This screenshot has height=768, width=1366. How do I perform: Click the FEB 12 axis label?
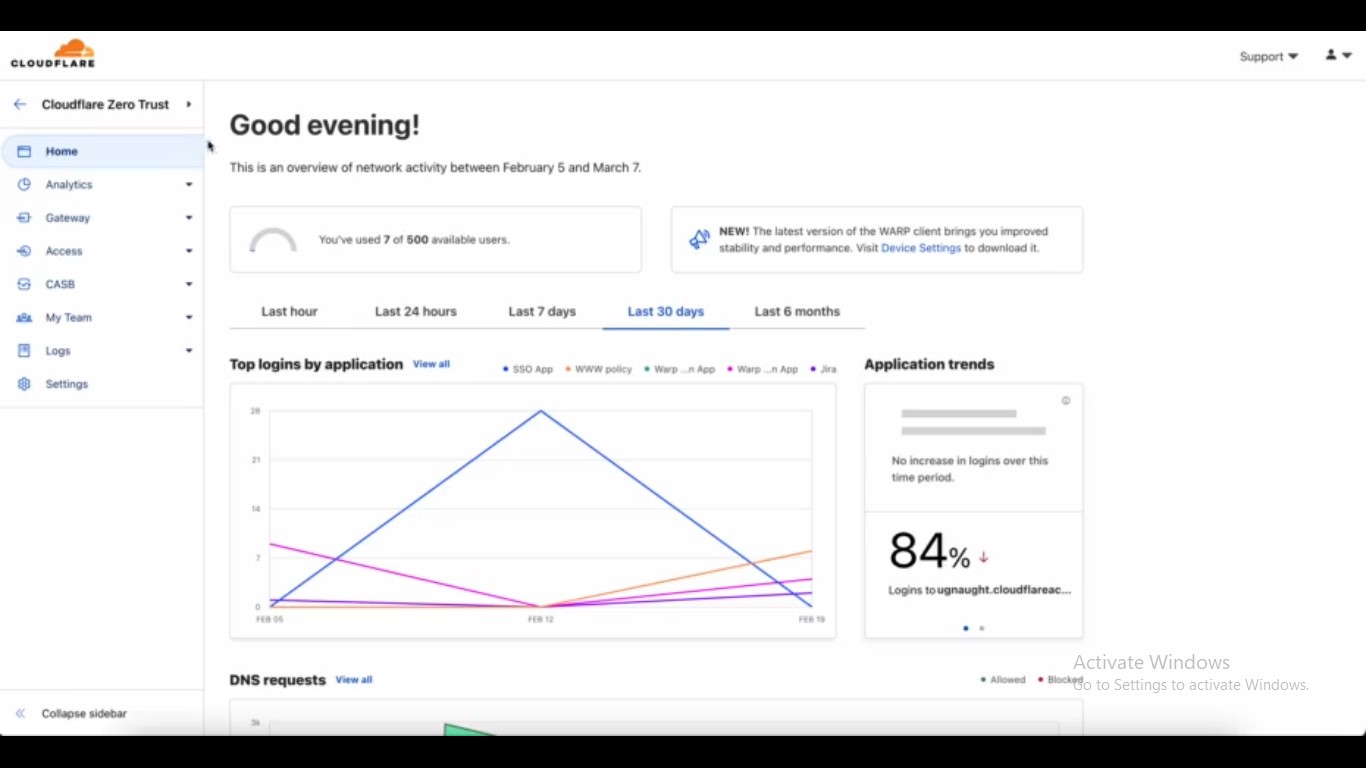tap(541, 620)
